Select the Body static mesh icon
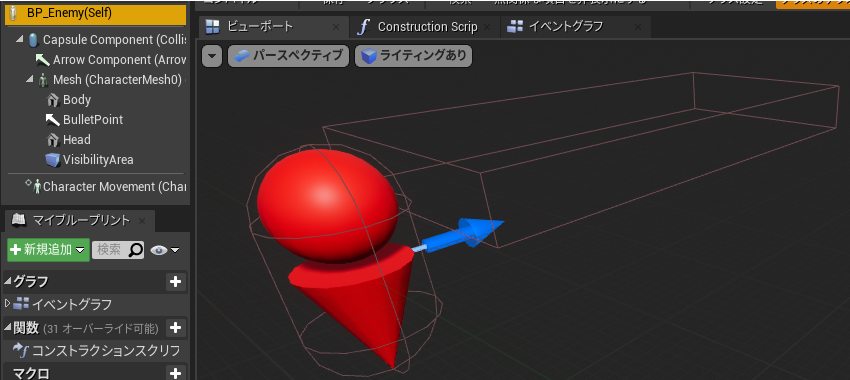Viewport: 850px width, 380px height. pyautogui.click(x=53, y=100)
